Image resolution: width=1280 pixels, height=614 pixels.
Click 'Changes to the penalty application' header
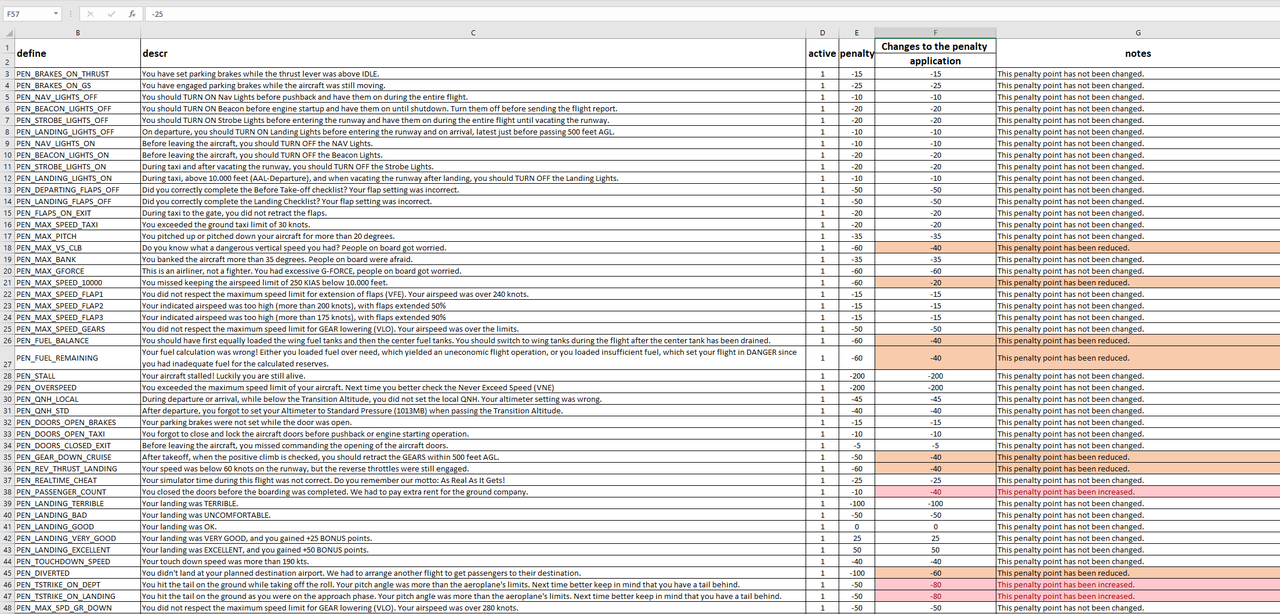tap(935, 54)
